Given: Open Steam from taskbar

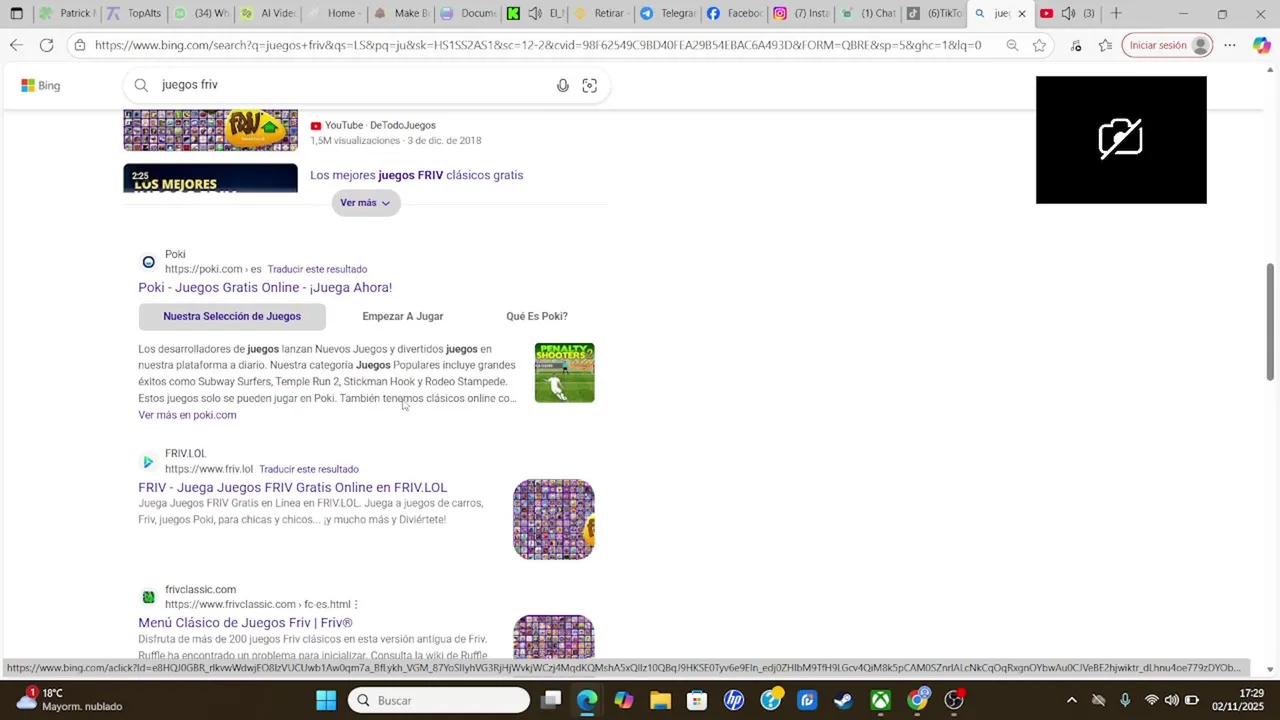Looking at the screenshot, I should (x=844, y=700).
